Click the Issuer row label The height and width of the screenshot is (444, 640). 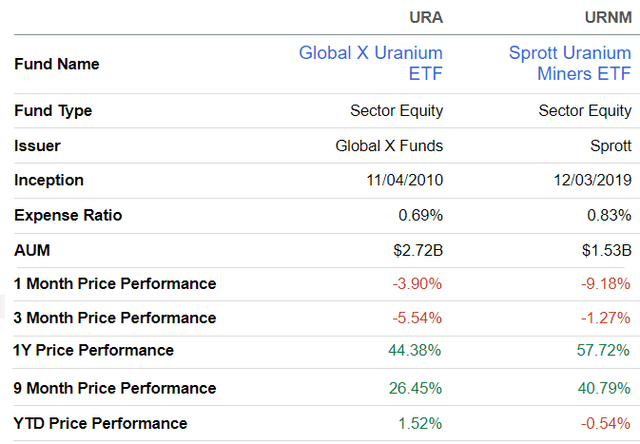37,145
